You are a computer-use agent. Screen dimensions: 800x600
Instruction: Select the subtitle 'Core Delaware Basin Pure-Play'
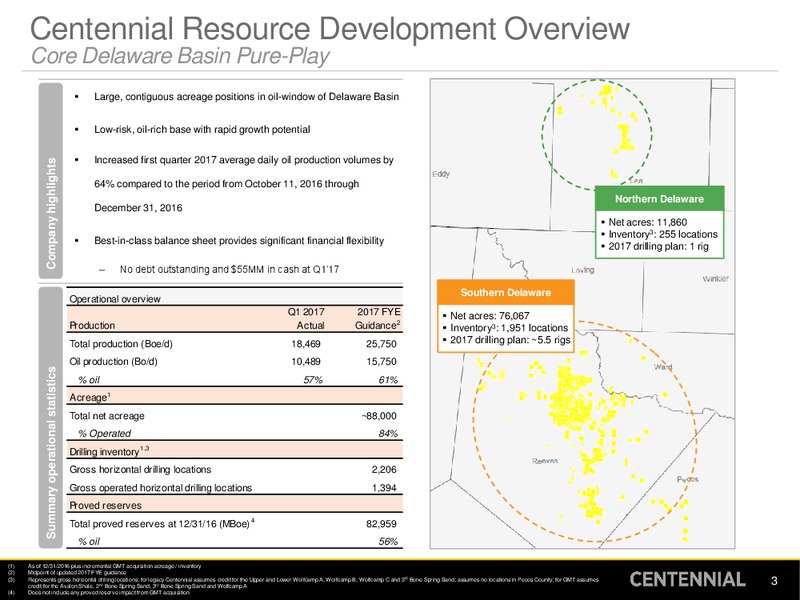(180, 56)
